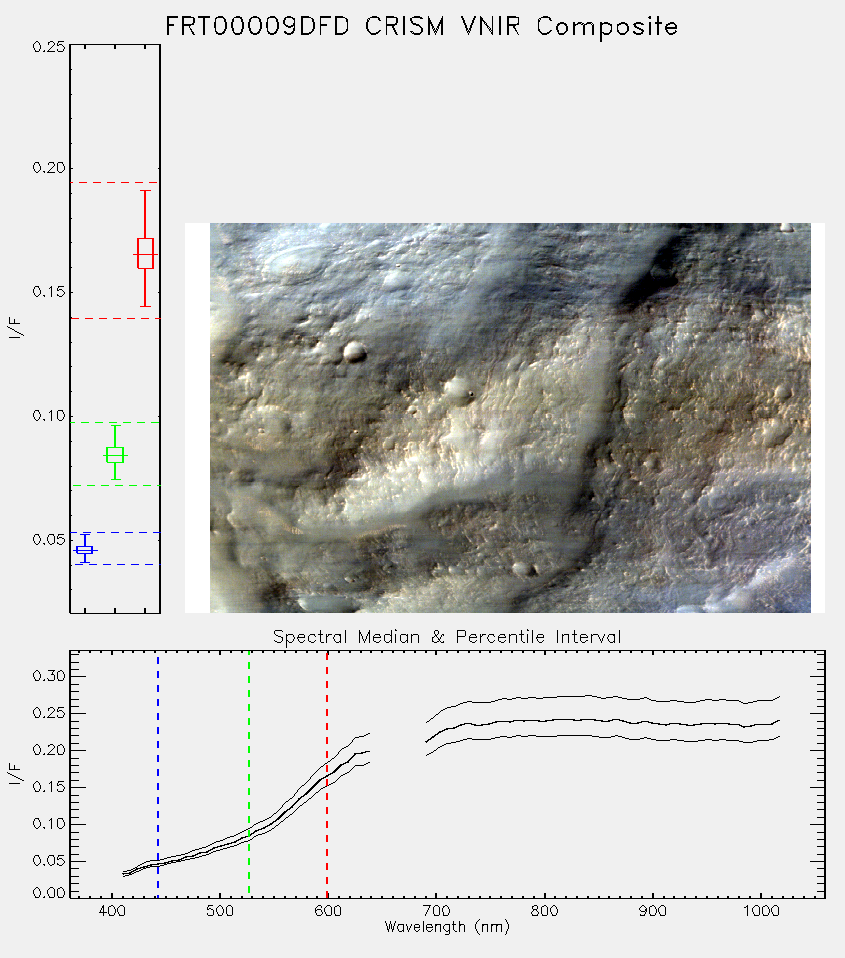Image resolution: width=845 pixels, height=958 pixels.
Task: Click the I/F label beside the spectral plot
Action: pos(16,775)
